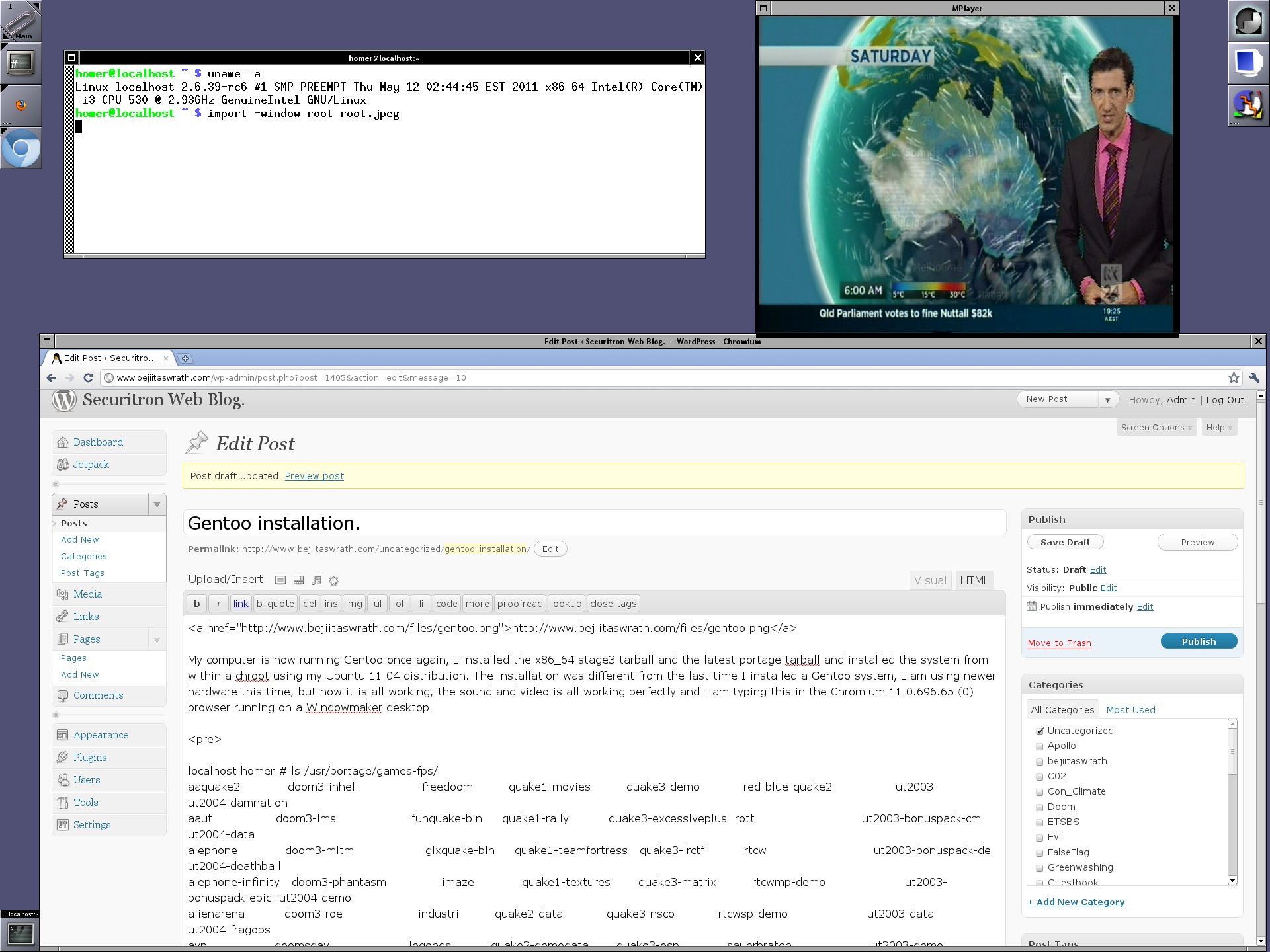Click the Users sidebar icon
1270x952 pixels.
coord(63,780)
